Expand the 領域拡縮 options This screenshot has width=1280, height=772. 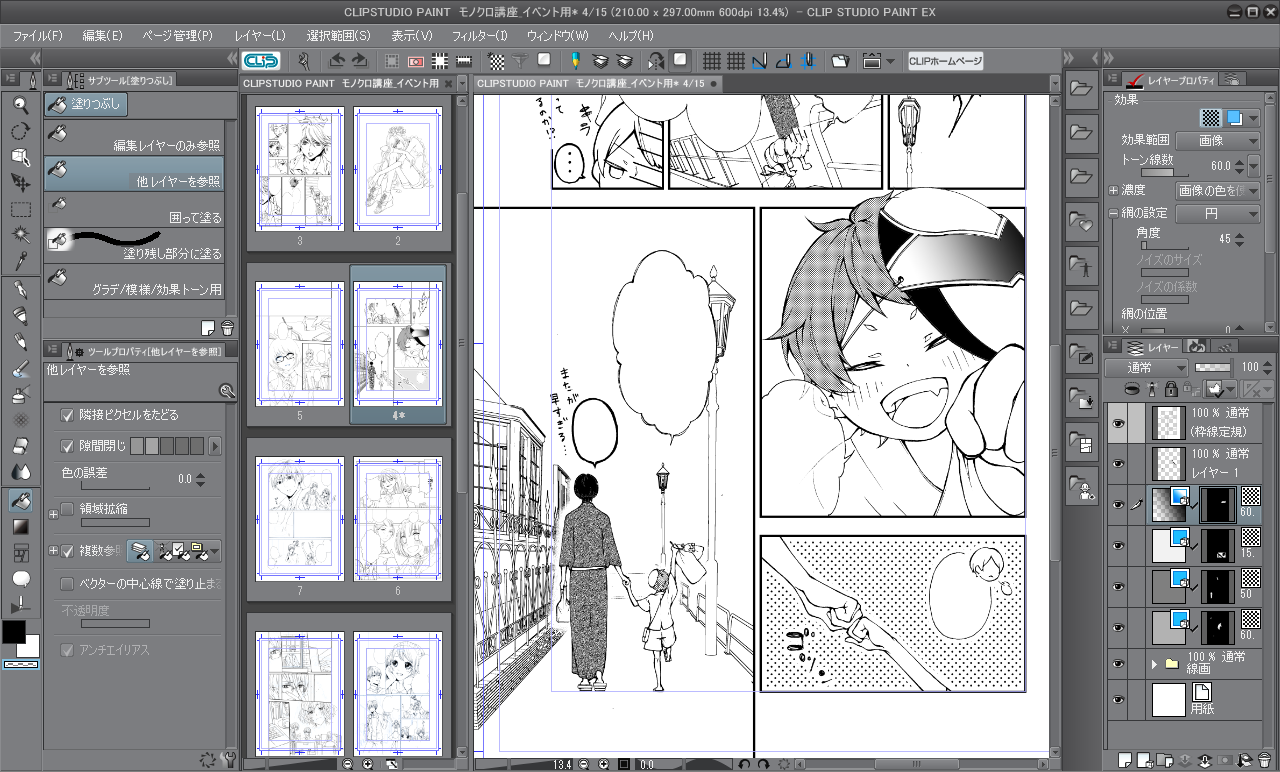53,515
